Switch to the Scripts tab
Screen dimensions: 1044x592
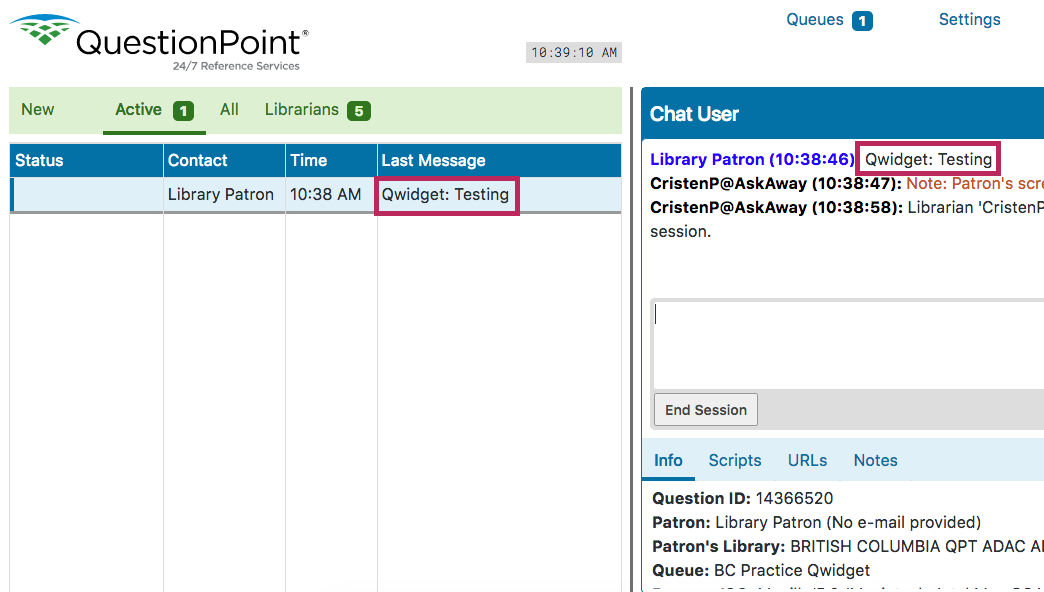tap(734, 460)
